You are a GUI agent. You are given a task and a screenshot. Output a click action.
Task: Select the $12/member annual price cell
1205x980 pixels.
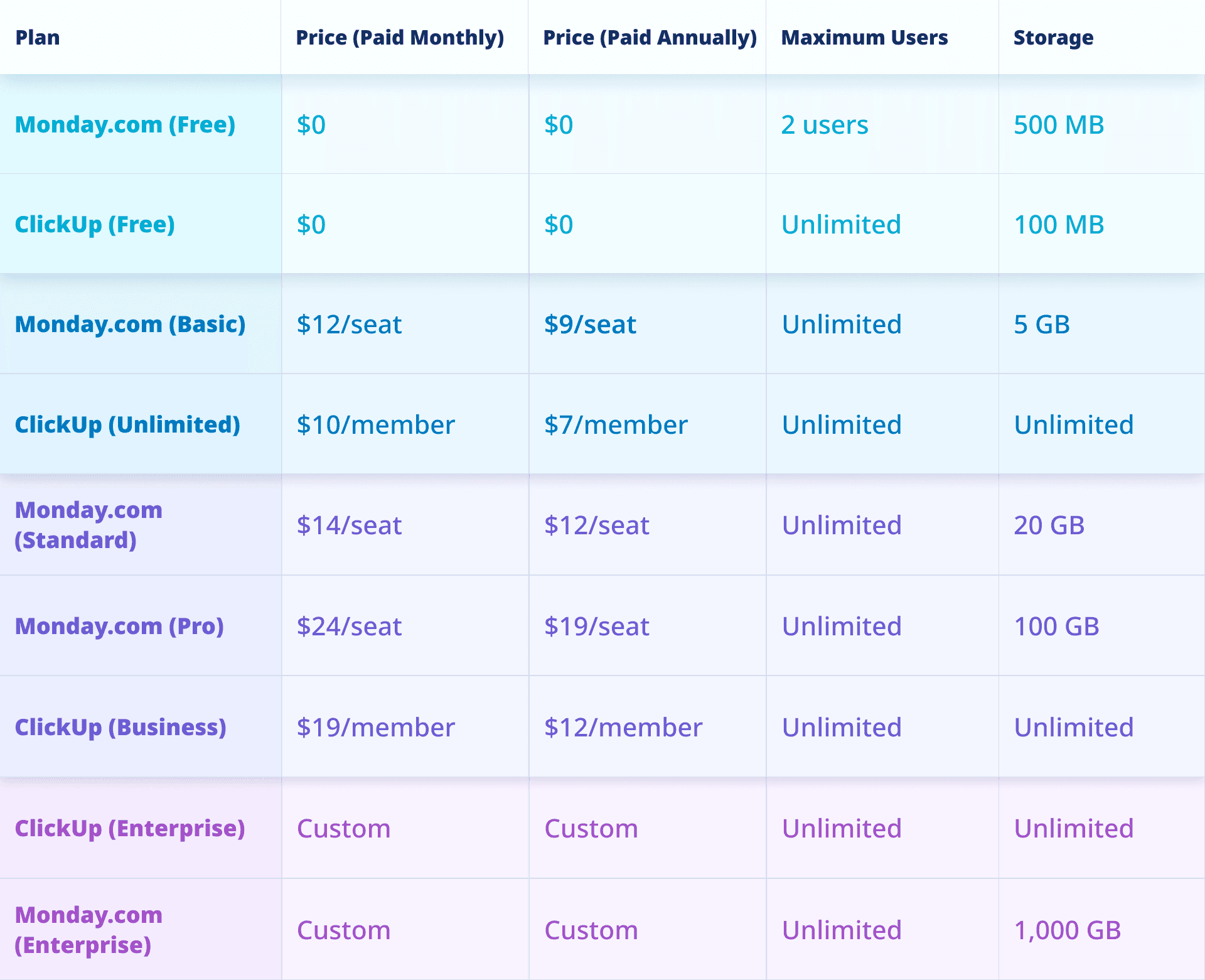coord(623,728)
